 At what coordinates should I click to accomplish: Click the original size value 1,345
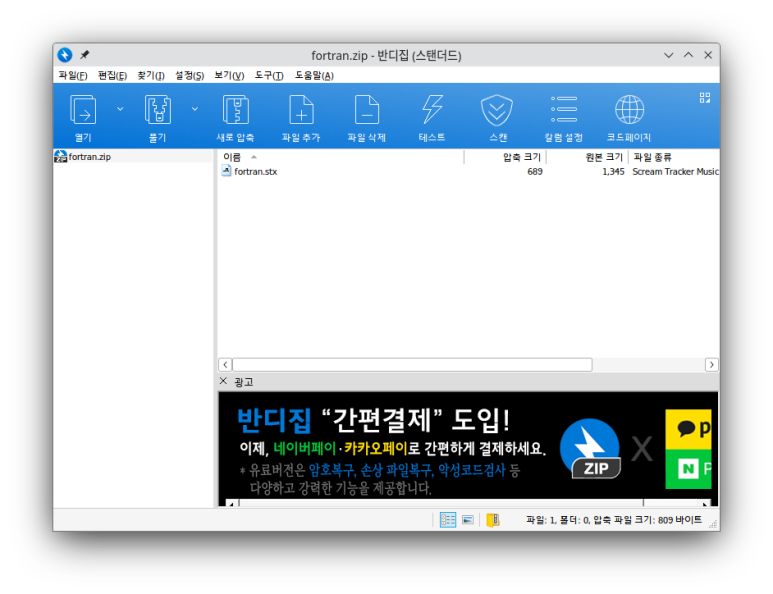tap(613, 172)
